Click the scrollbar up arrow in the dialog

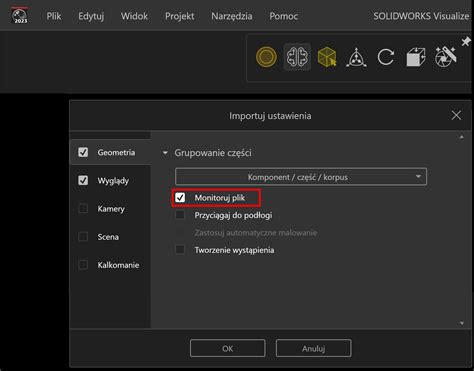(x=462, y=137)
